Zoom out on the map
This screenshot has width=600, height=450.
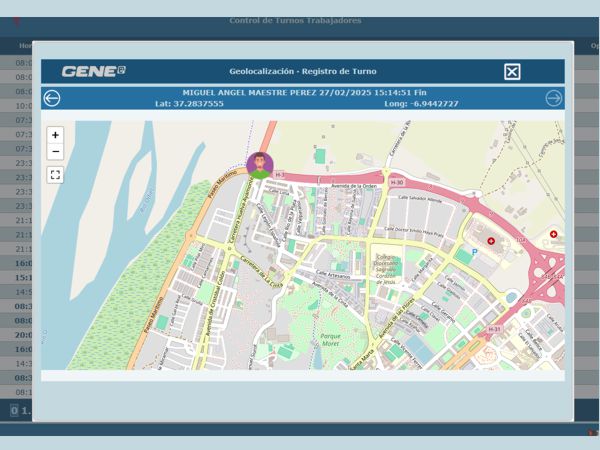[x=55, y=152]
